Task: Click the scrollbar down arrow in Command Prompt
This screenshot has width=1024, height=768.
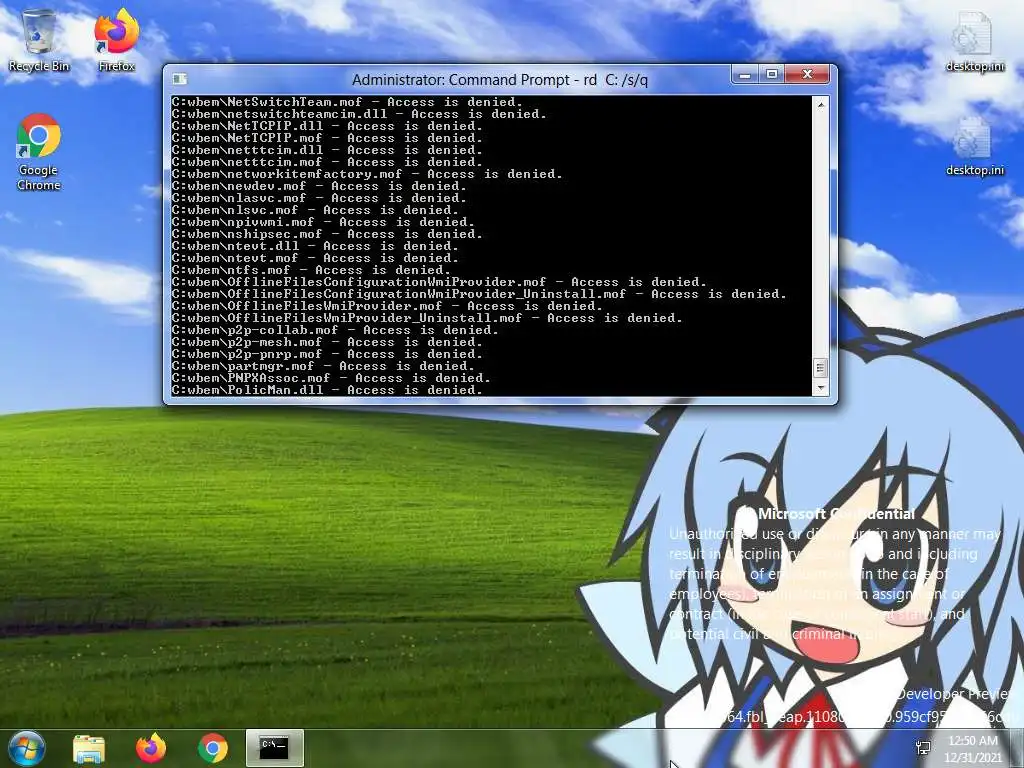Action: (x=821, y=388)
